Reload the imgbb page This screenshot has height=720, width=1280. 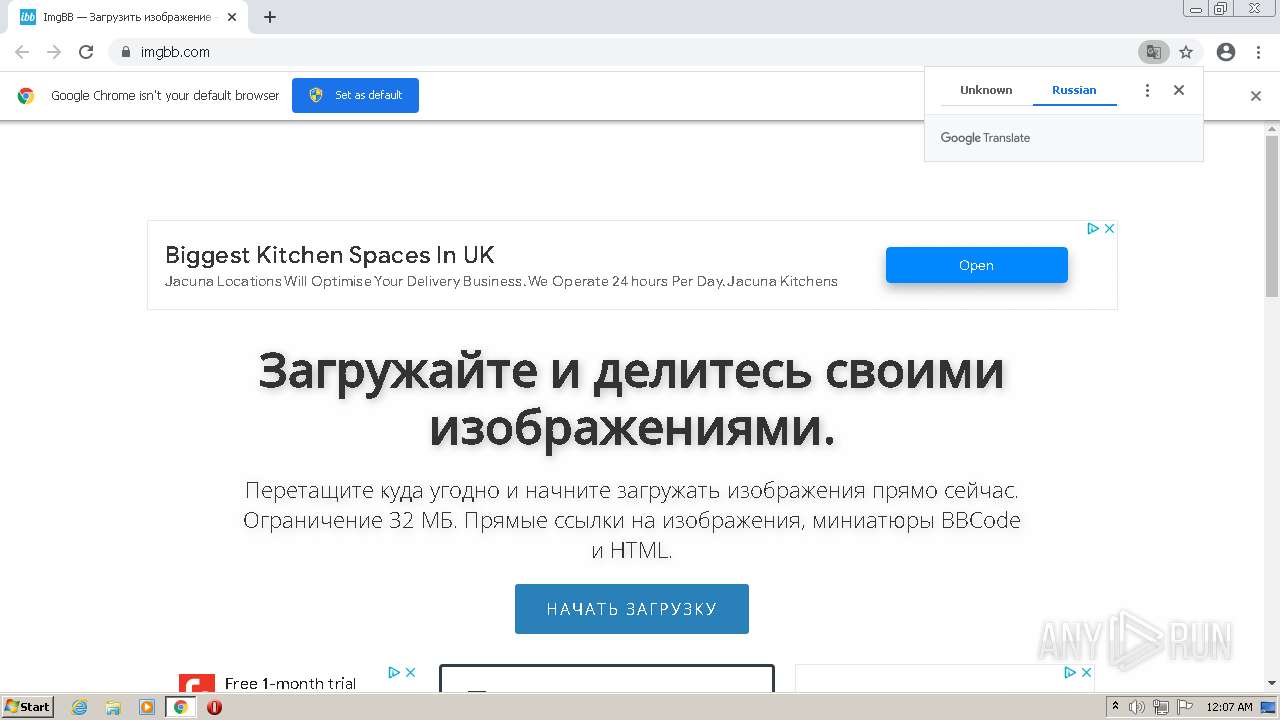(x=86, y=52)
